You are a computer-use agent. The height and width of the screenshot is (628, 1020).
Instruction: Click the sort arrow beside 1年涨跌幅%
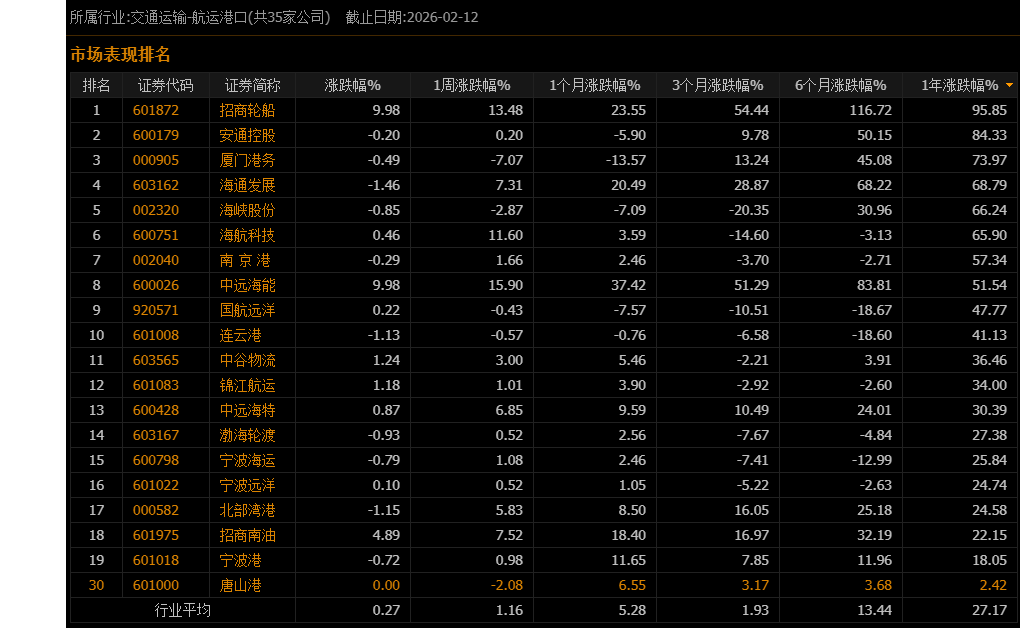[1009, 85]
